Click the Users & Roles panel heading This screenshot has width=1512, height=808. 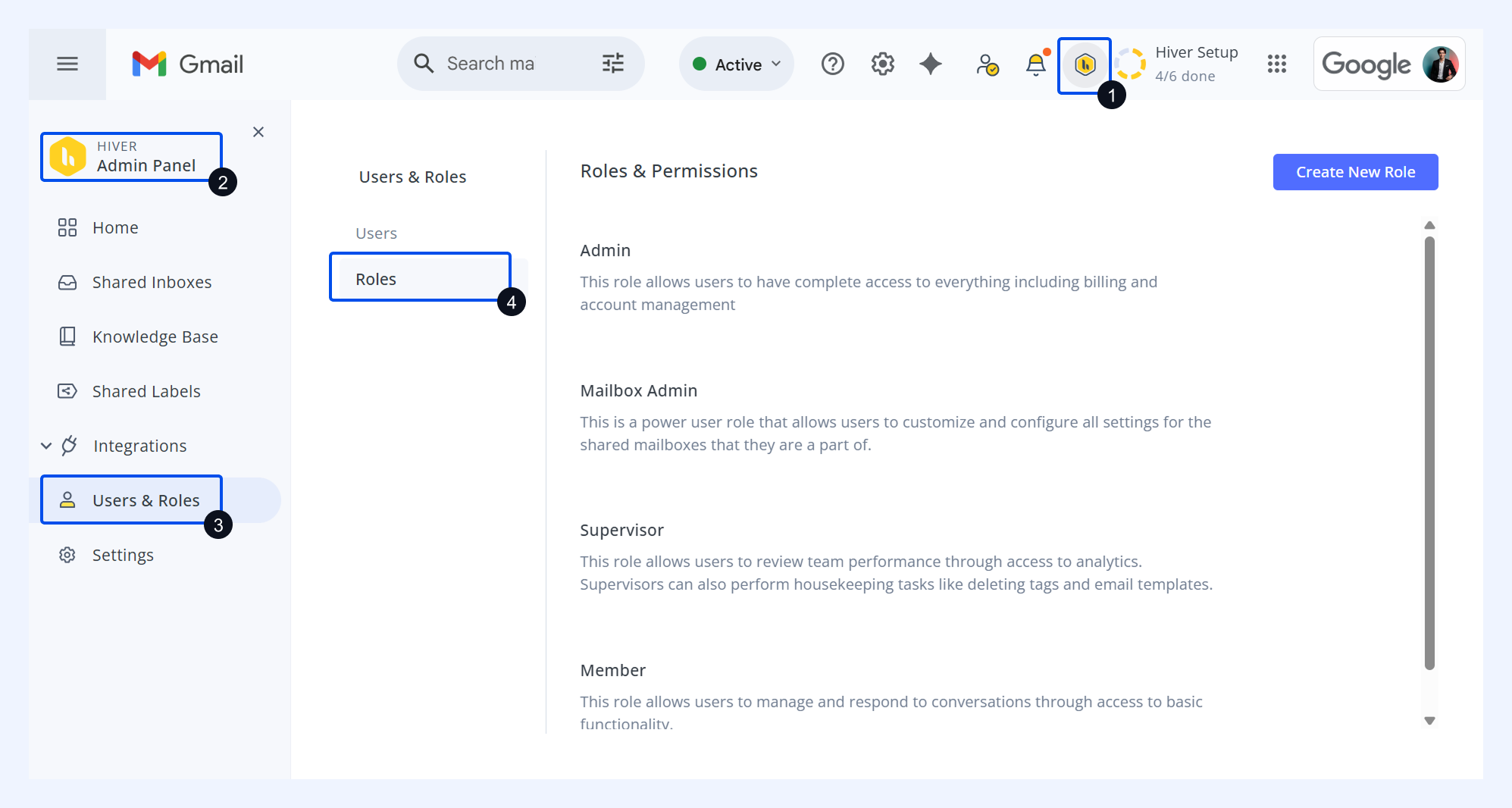(x=413, y=177)
